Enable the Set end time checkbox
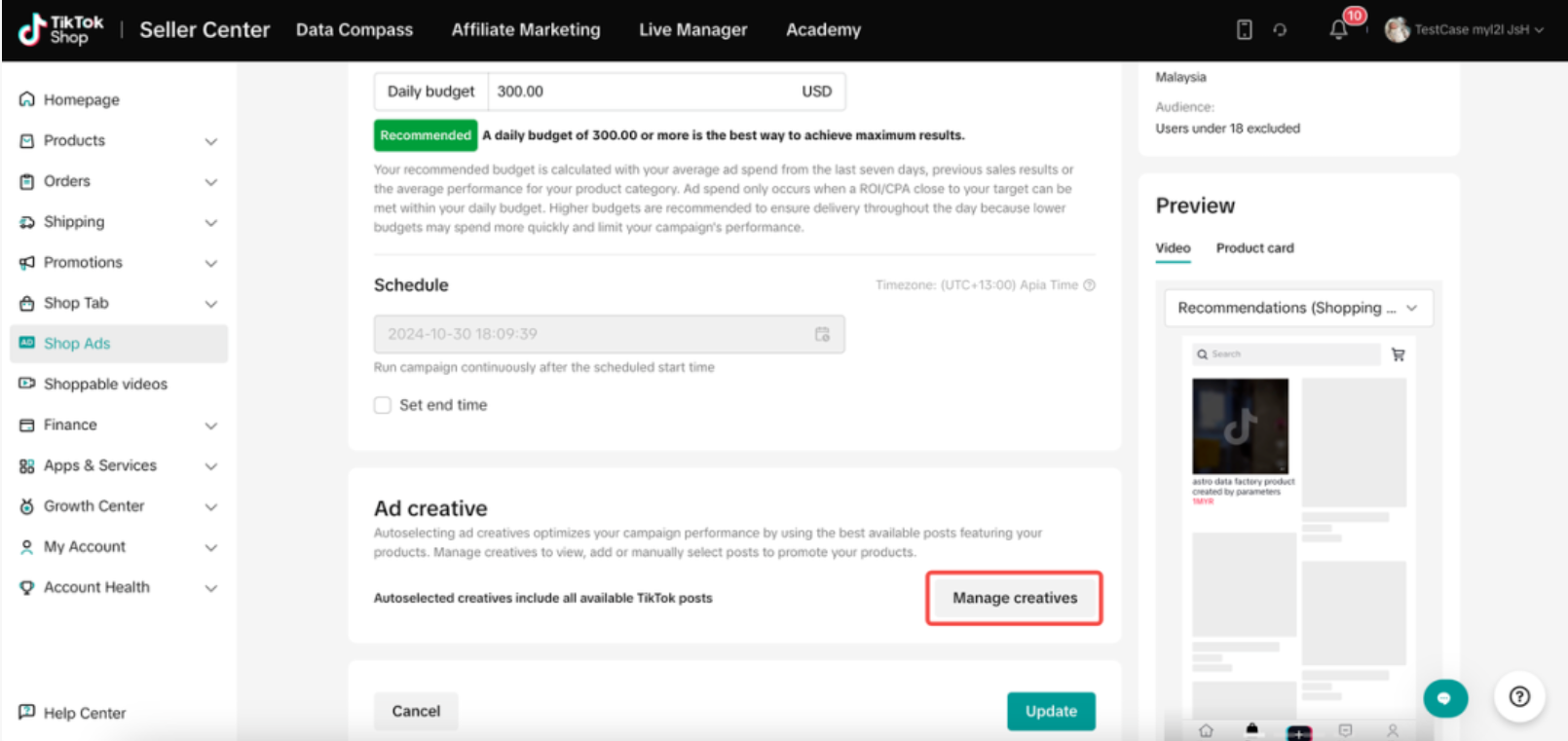The width and height of the screenshot is (1568, 741). (x=383, y=405)
